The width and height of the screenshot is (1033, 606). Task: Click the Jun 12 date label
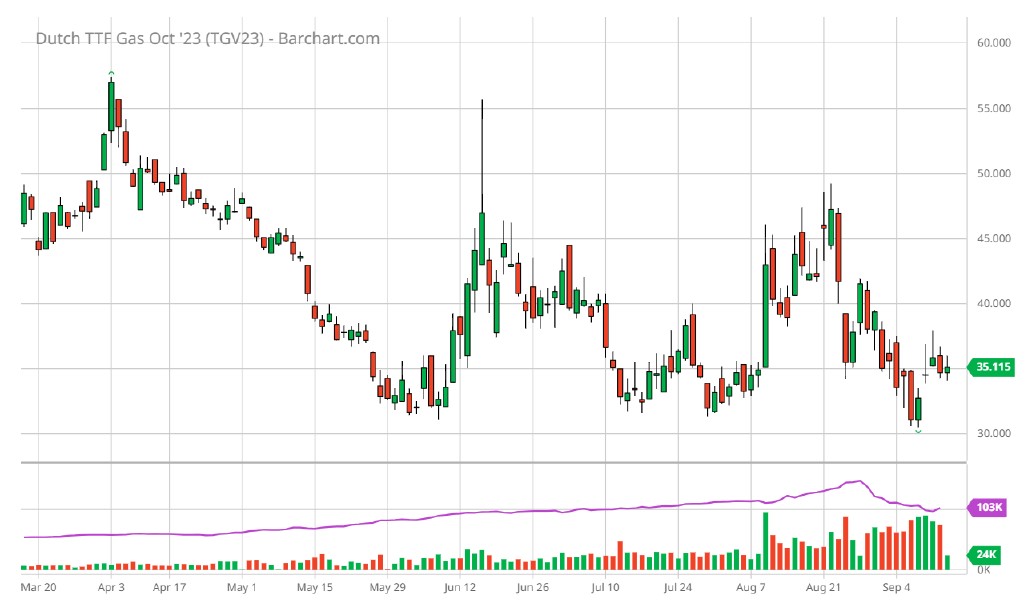click(459, 587)
